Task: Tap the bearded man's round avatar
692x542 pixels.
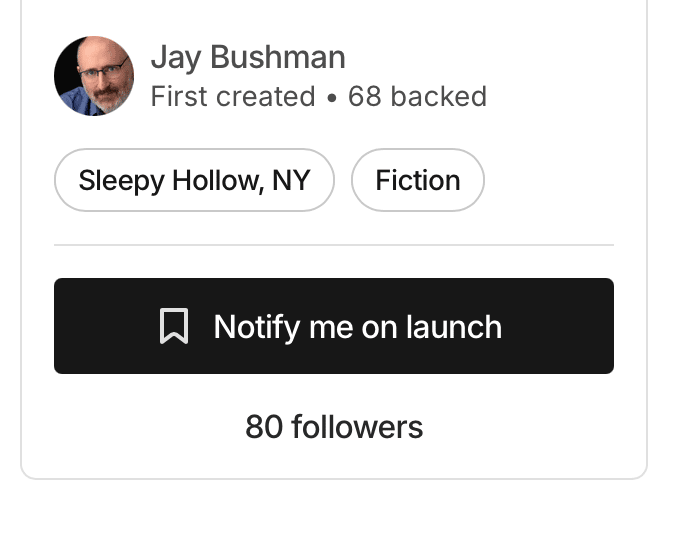Action: coord(94,76)
